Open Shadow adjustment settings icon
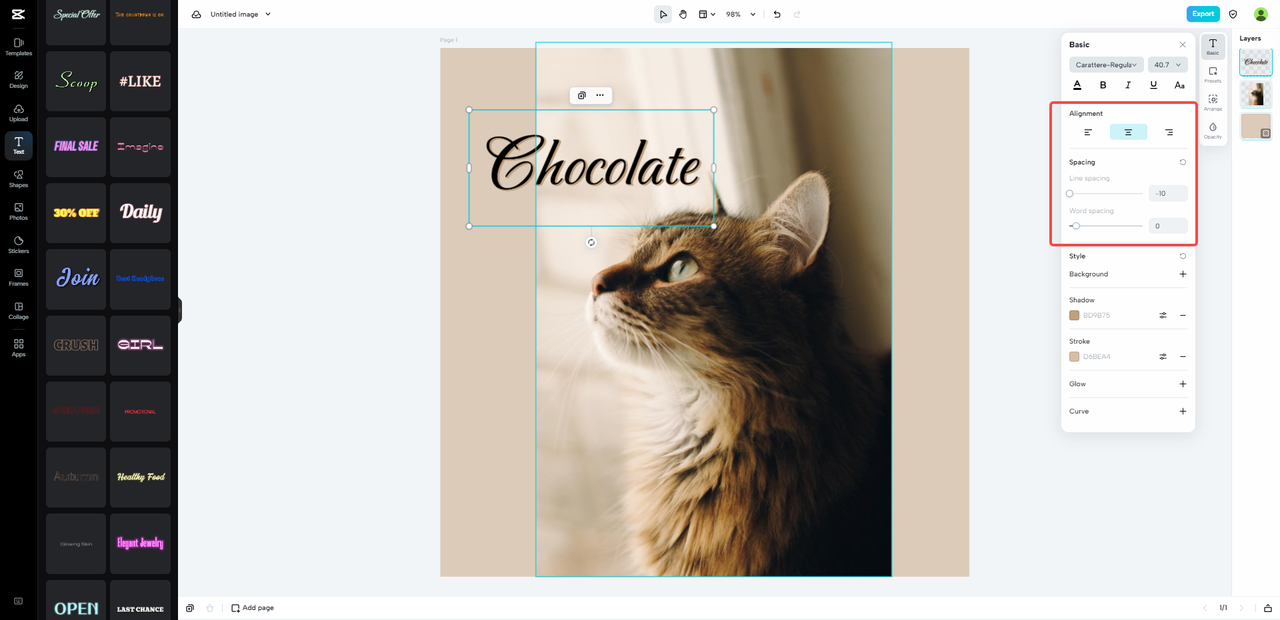This screenshot has width=1280, height=620. tap(1163, 315)
